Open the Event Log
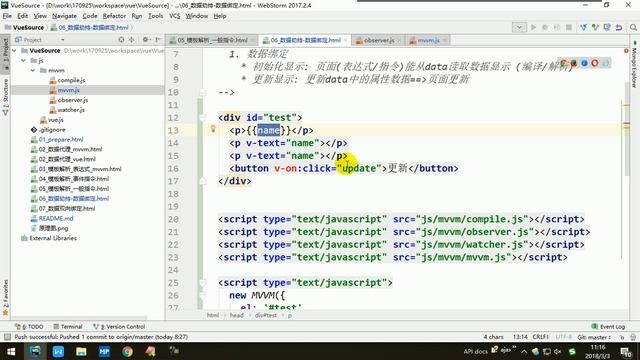The height and width of the screenshot is (360, 640). tap(608, 327)
